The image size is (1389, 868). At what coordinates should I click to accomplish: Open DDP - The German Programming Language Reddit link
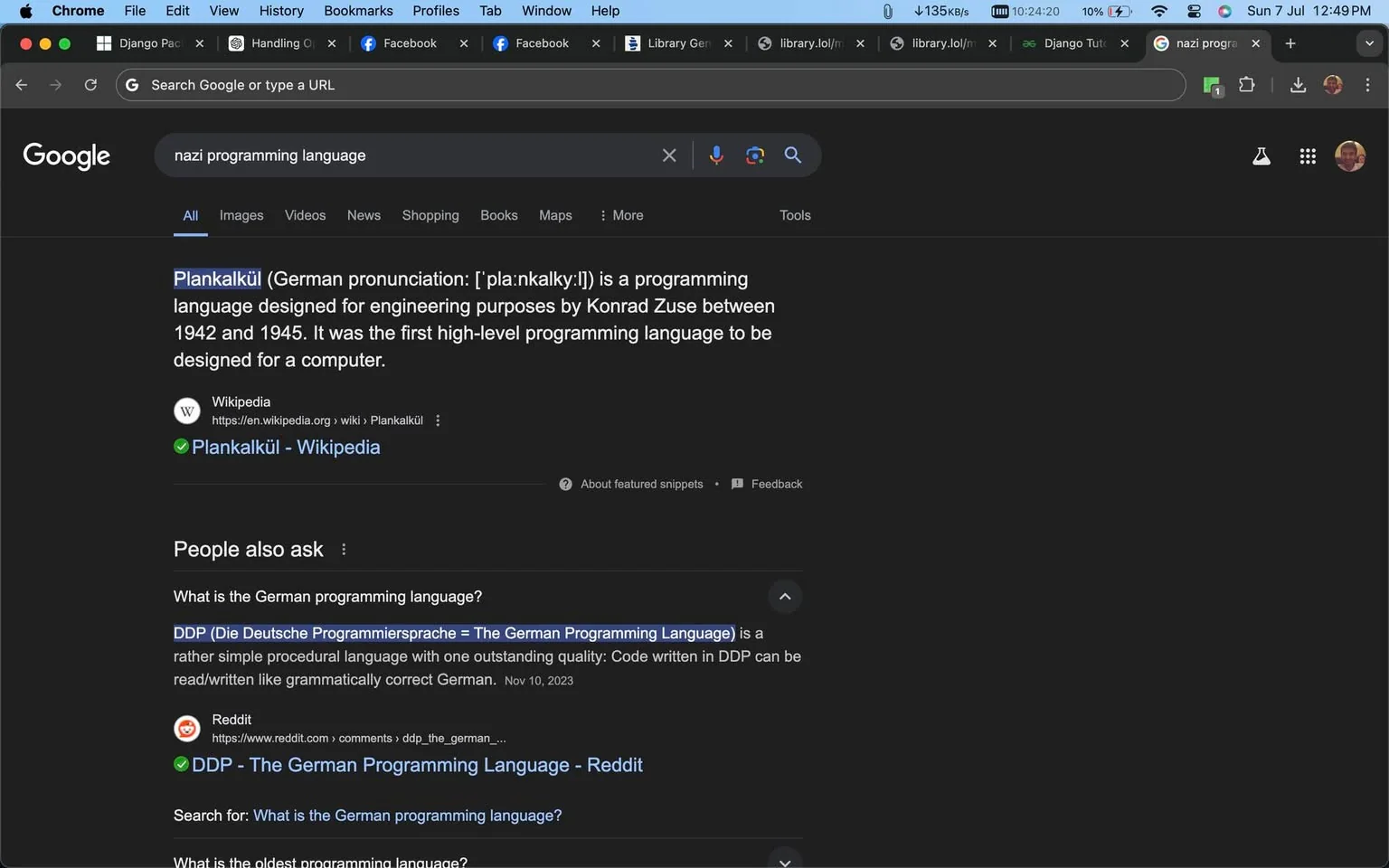tap(417, 765)
